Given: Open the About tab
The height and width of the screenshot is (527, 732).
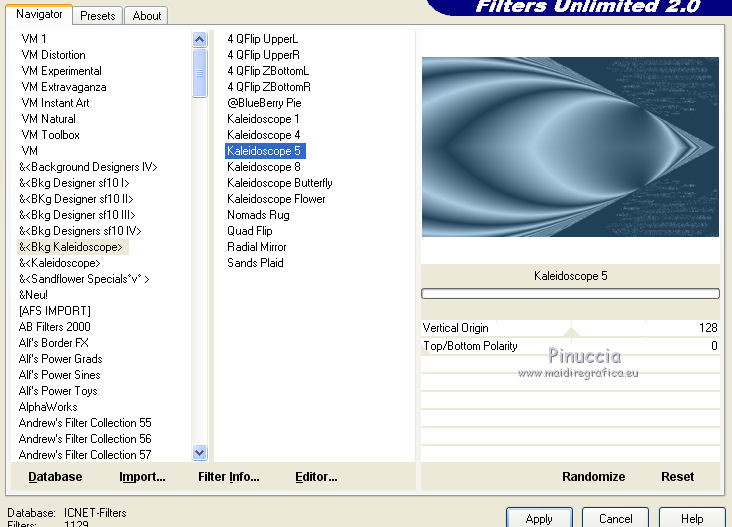Looking at the screenshot, I should [147, 16].
